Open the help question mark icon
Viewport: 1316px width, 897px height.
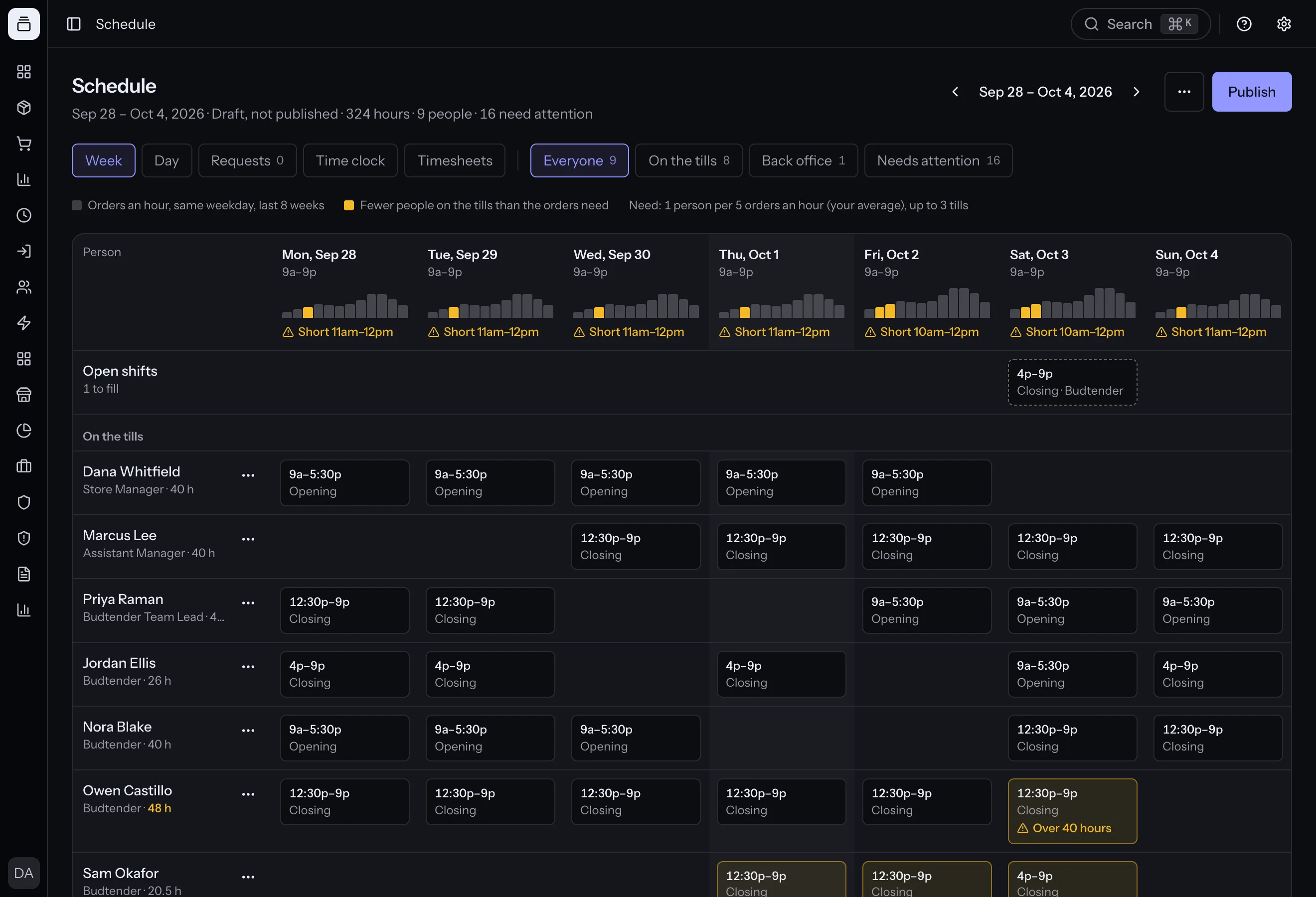tap(1244, 24)
